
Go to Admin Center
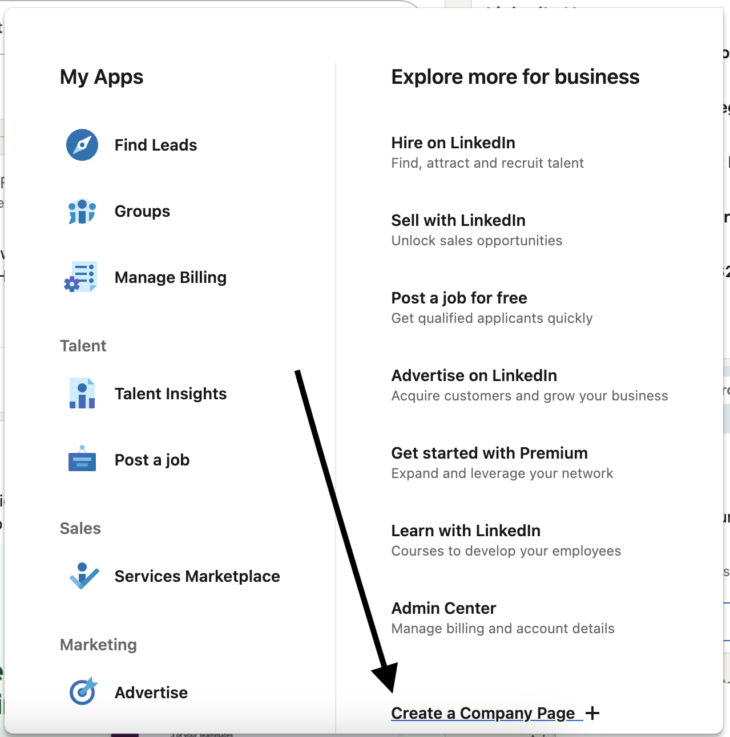(443, 608)
